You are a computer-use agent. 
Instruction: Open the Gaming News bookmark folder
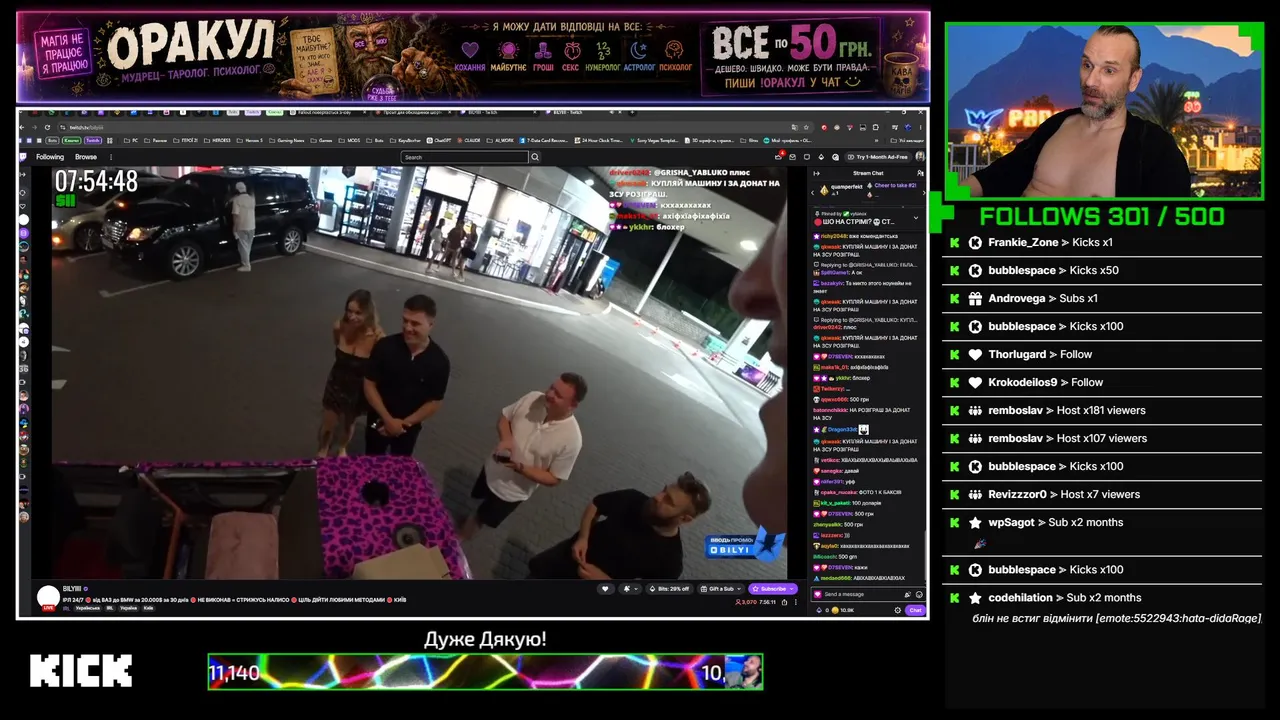[x=286, y=140]
